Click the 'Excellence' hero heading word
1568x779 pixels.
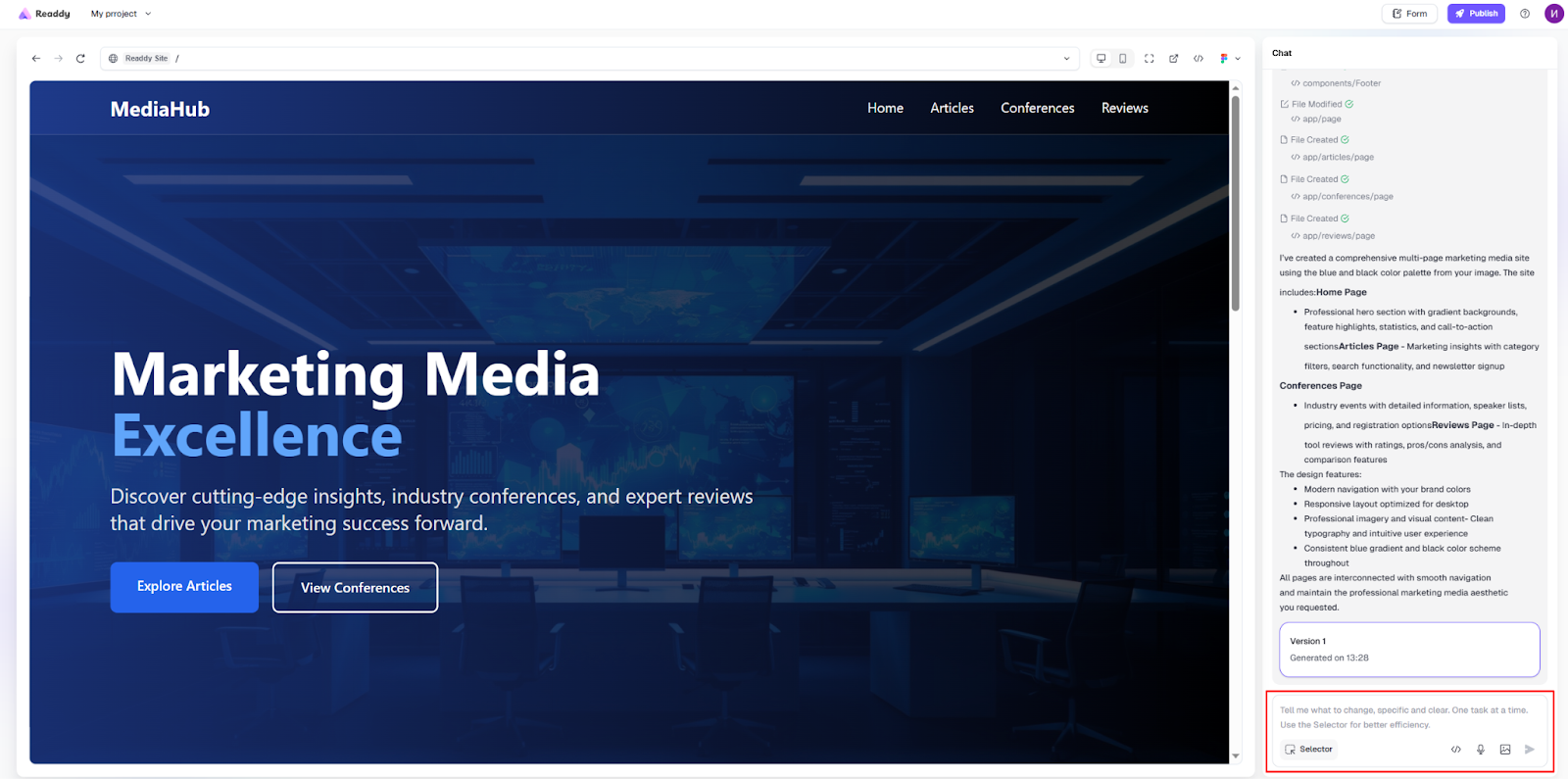click(x=257, y=436)
